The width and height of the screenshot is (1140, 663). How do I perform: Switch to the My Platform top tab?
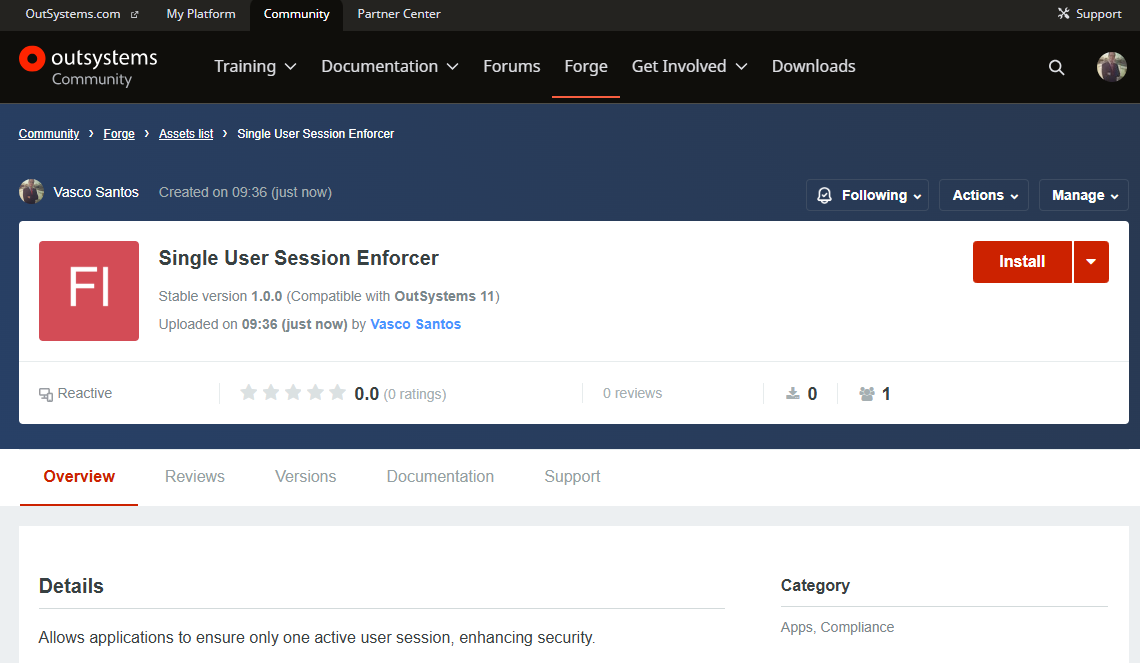(201, 14)
